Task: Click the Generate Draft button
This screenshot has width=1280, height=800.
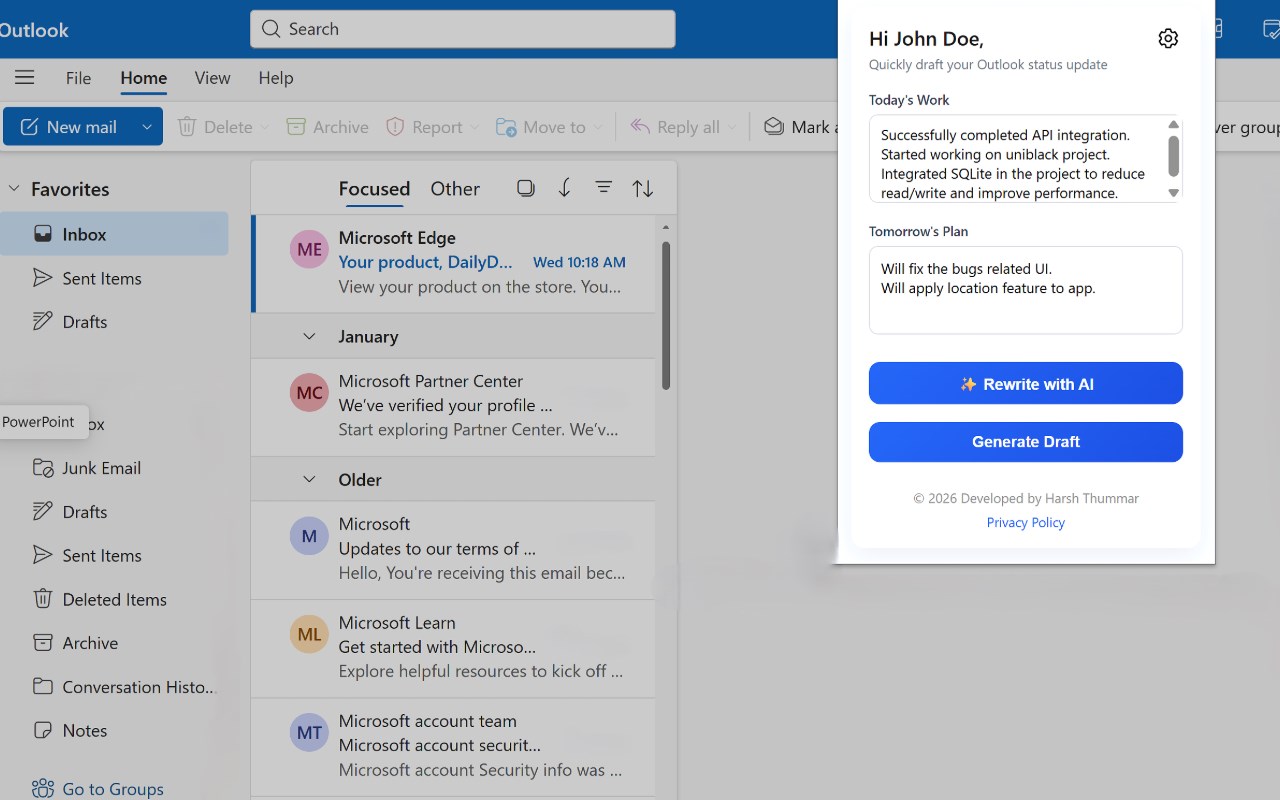Action: pos(1026,442)
